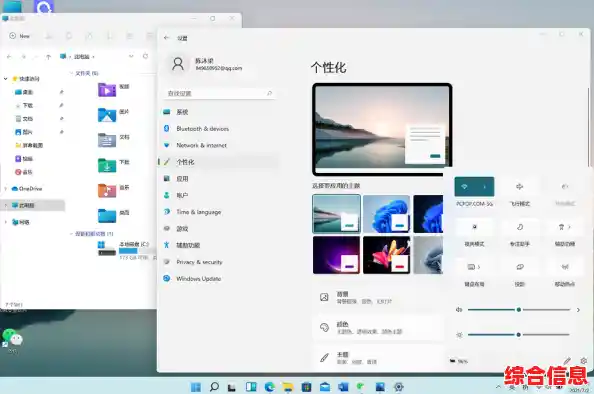Apply the colorful flower theme thumbnail

386,255
